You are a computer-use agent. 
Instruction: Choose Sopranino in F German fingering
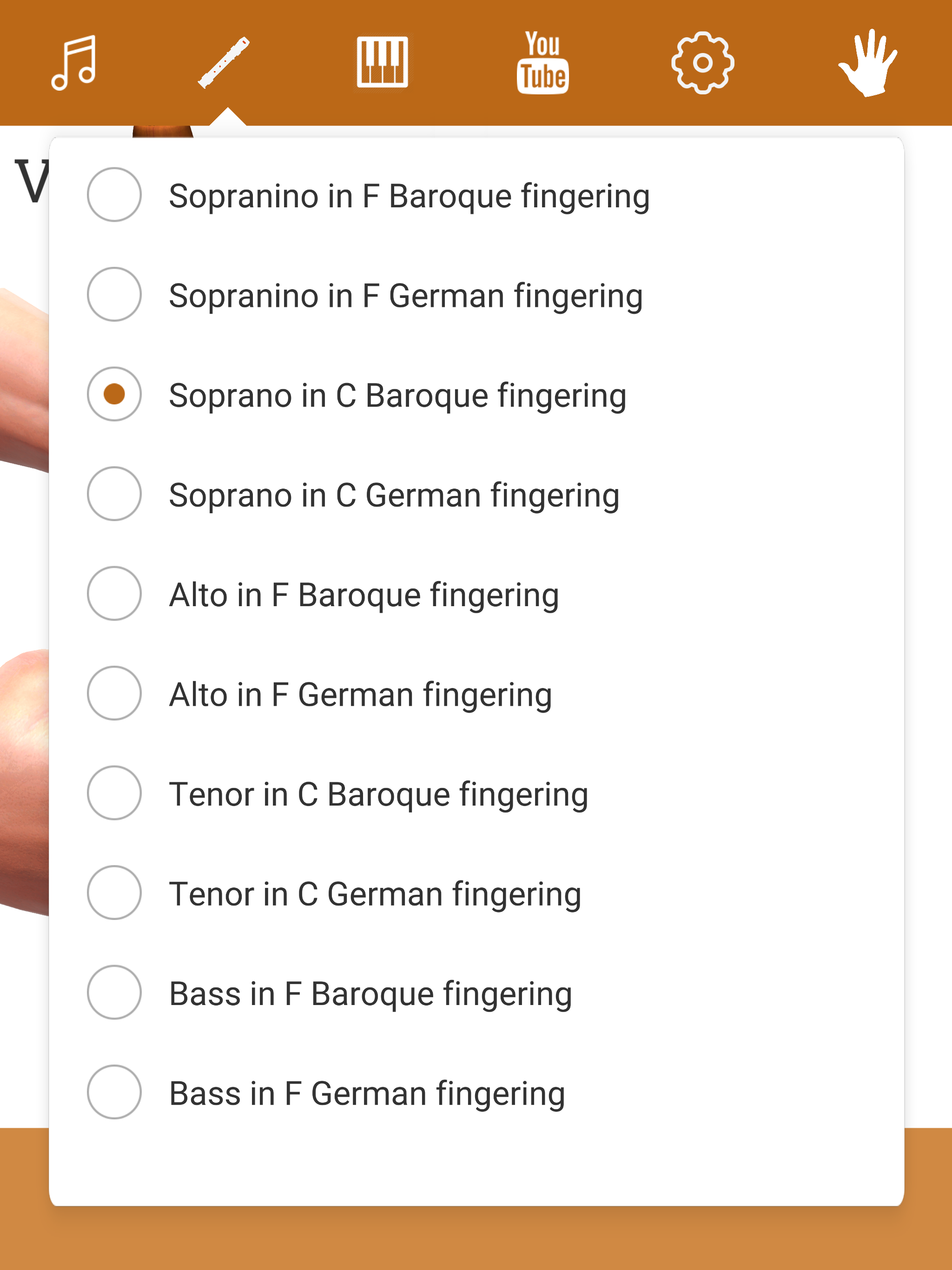(114, 295)
